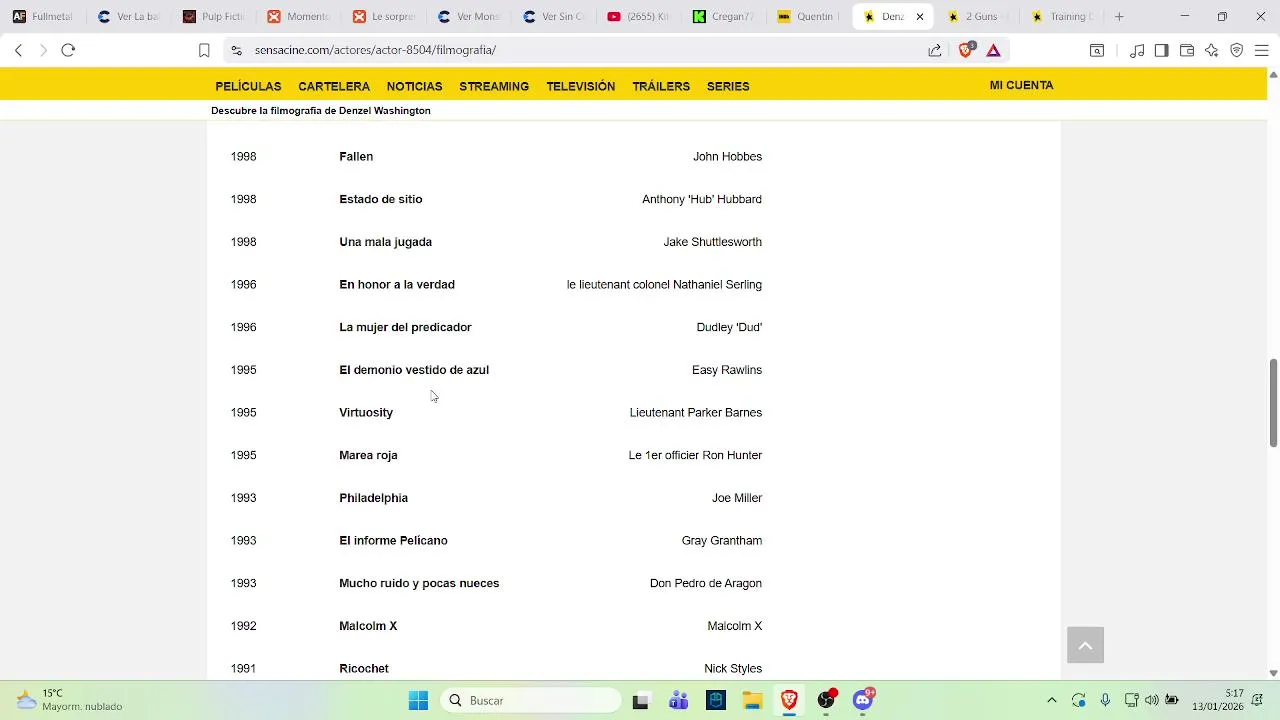Screen dimensions: 1280x720
Task: Open La mujer del predicador
Action: 405,328
